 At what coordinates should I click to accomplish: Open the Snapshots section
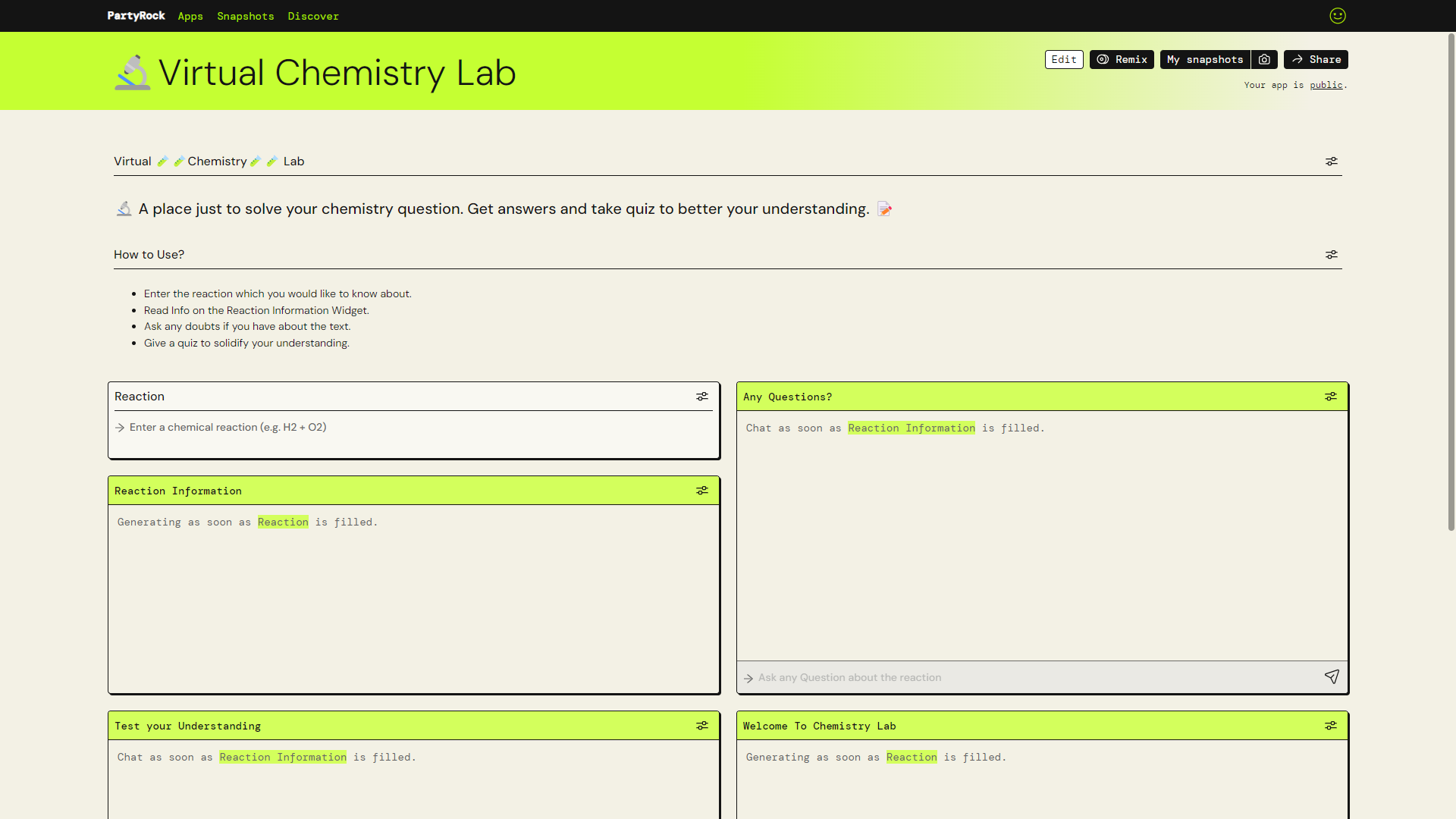[245, 16]
